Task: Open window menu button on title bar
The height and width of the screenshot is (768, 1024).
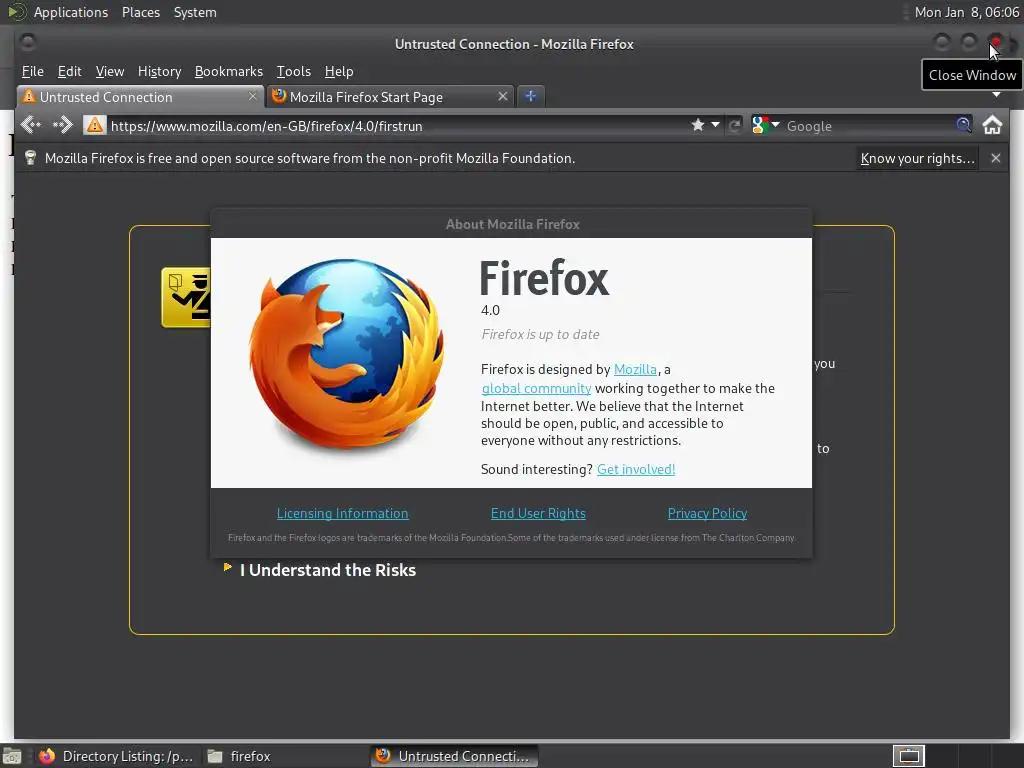Action: coord(27,42)
